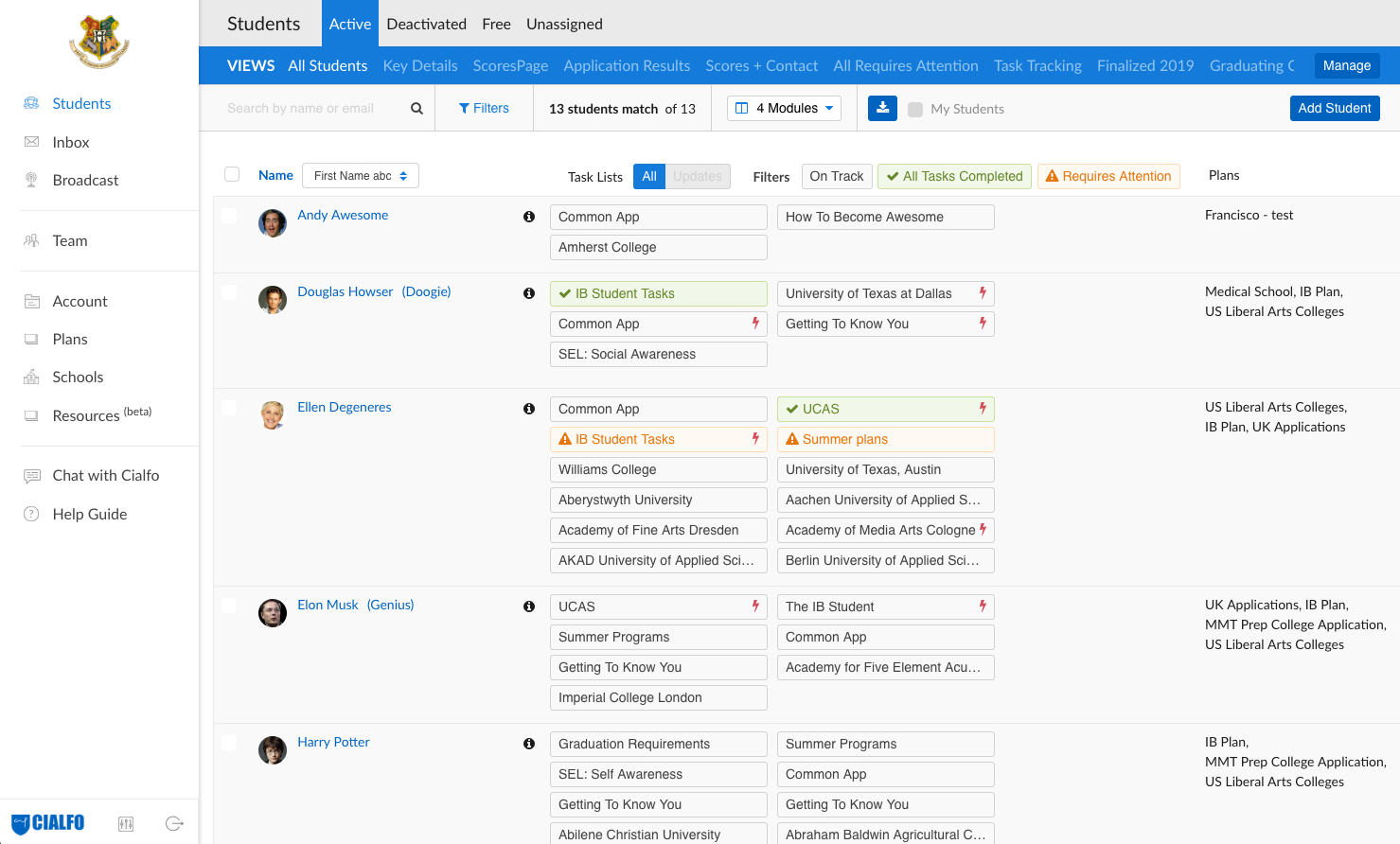The image size is (1400, 844).
Task: Open info icon for Andy Awesome
Action: point(529,217)
